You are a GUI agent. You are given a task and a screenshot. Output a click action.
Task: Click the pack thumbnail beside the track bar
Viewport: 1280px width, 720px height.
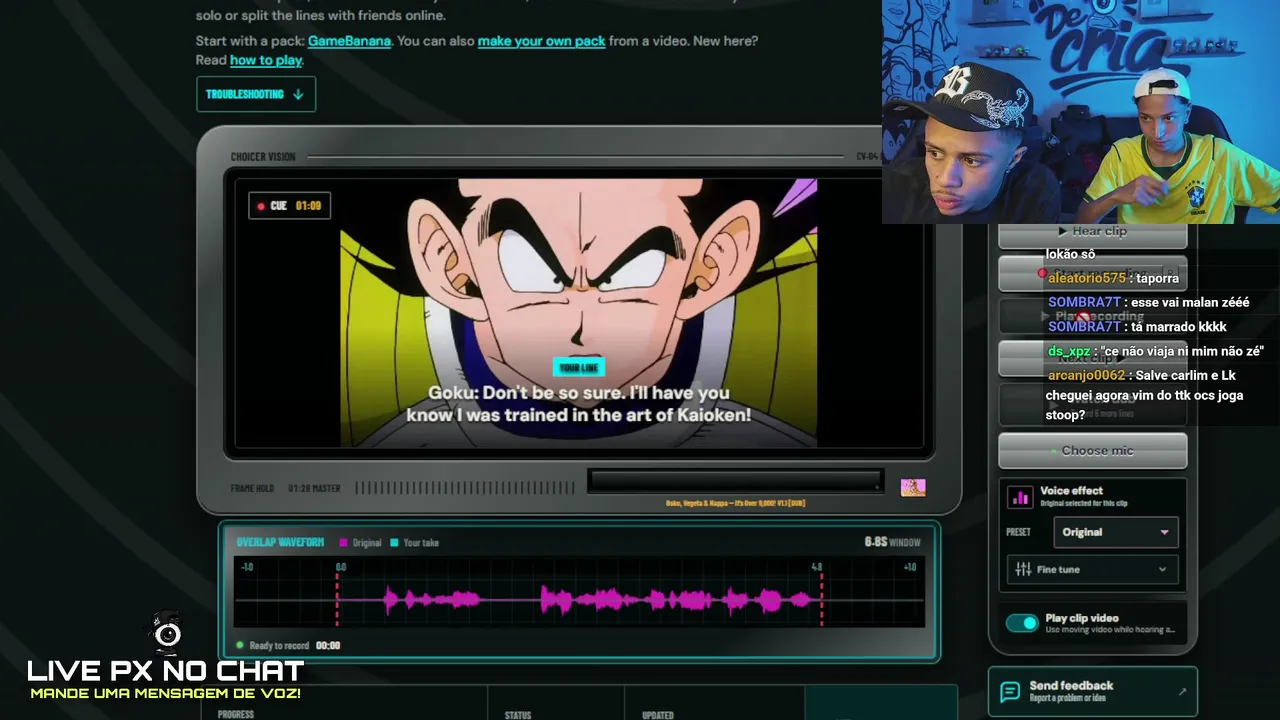[x=913, y=487]
